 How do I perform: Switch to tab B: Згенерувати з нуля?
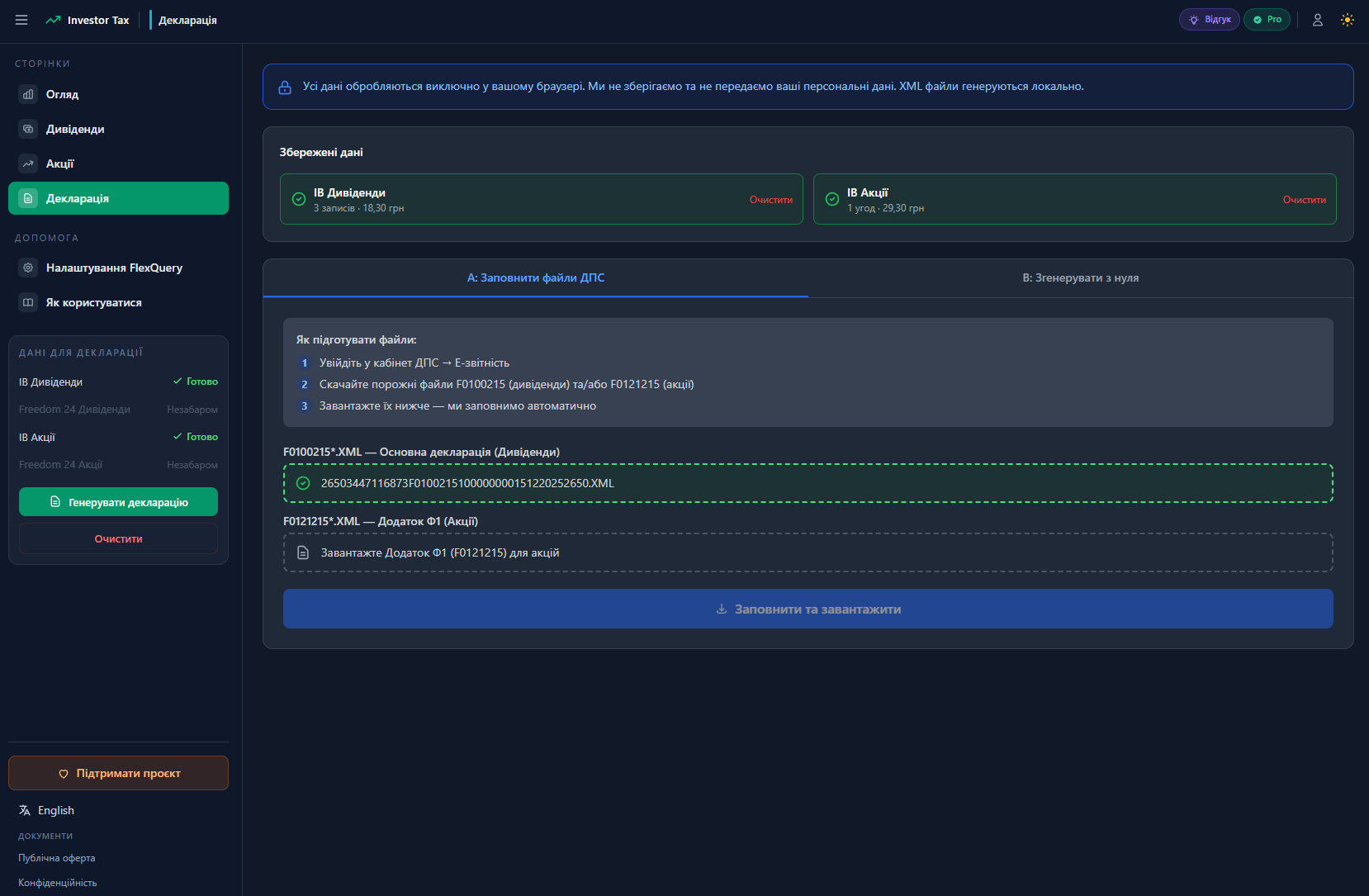coord(1080,278)
